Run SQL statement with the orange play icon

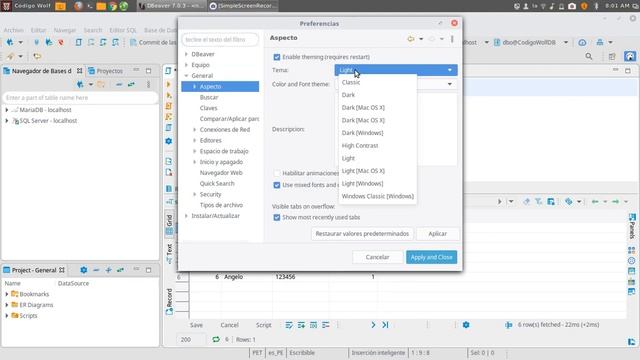(169, 84)
